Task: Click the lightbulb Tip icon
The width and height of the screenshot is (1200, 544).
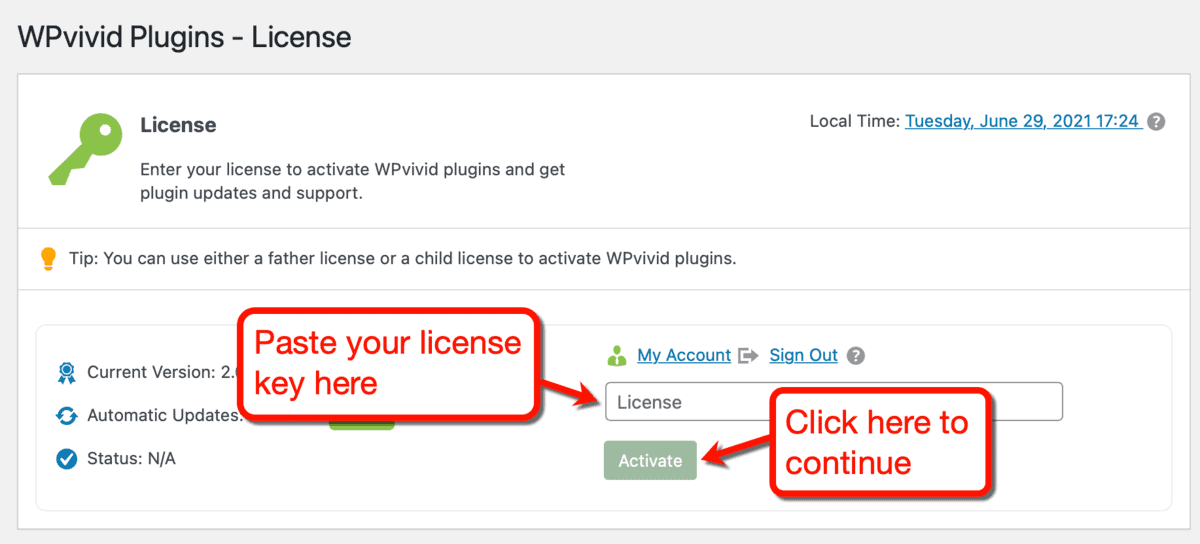Action: point(48,258)
